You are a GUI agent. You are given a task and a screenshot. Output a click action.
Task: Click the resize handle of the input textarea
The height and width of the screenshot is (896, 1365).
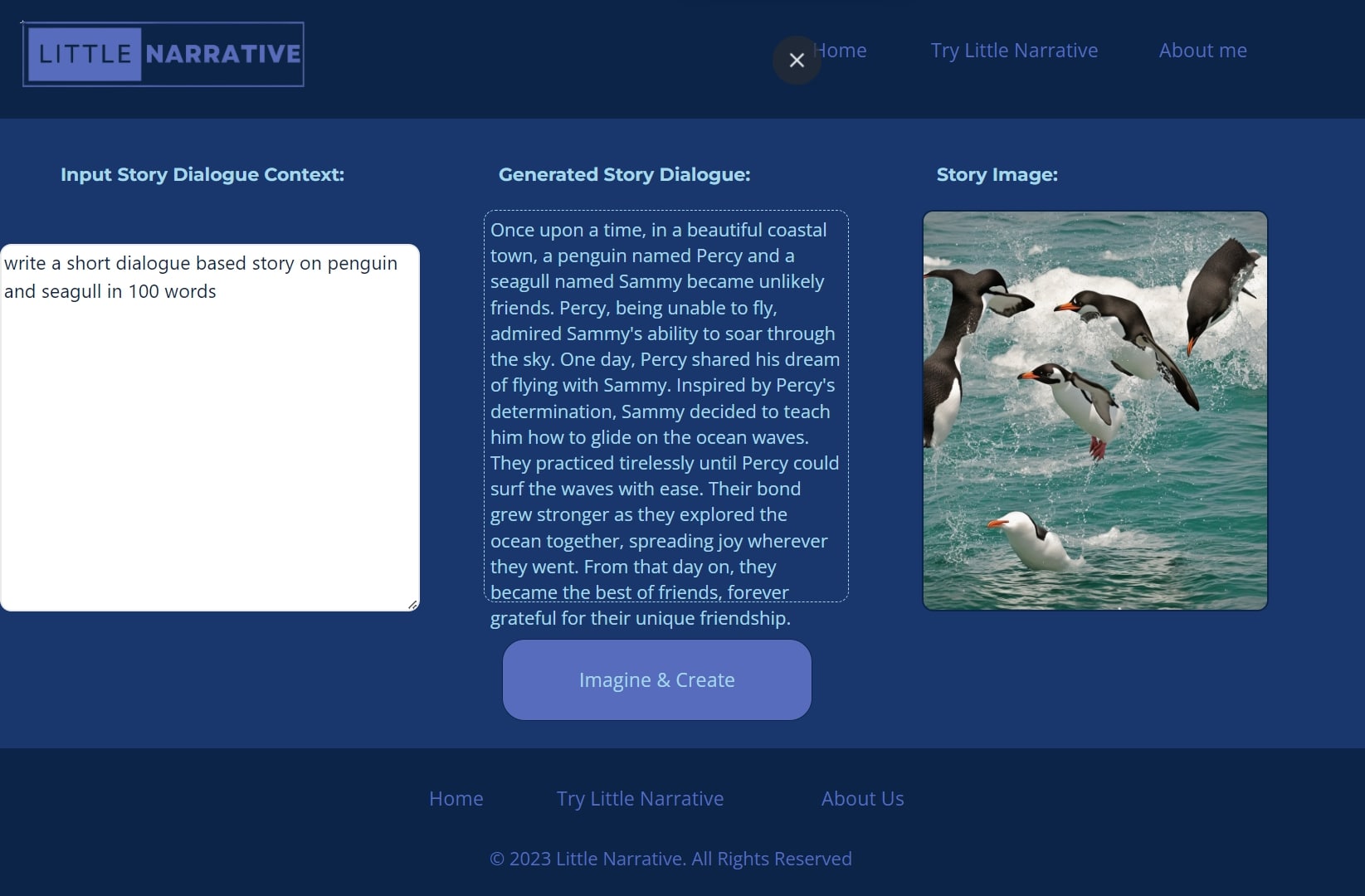(x=412, y=605)
